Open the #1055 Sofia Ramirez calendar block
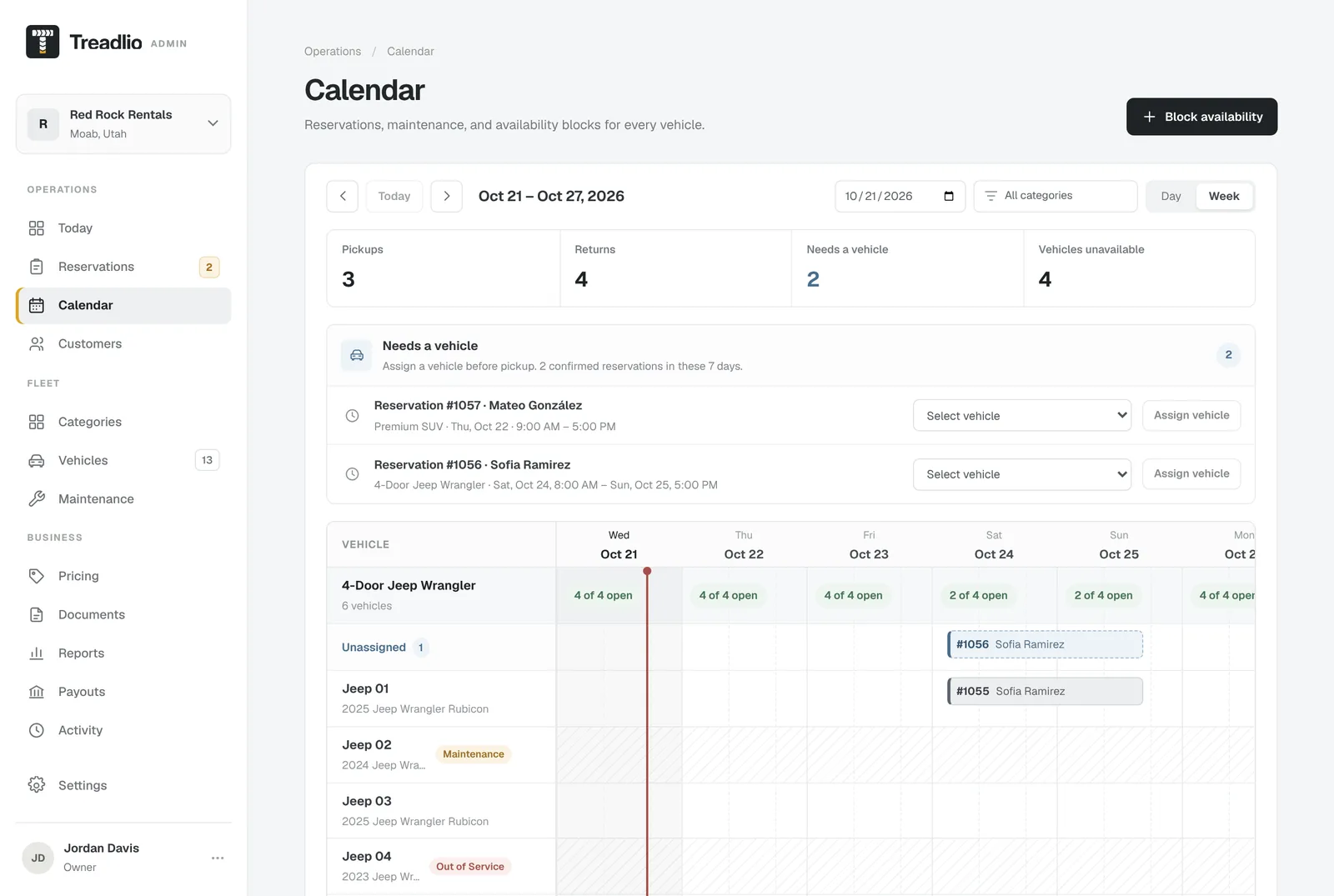This screenshot has width=1334, height=896. [x=1045, y=691]
